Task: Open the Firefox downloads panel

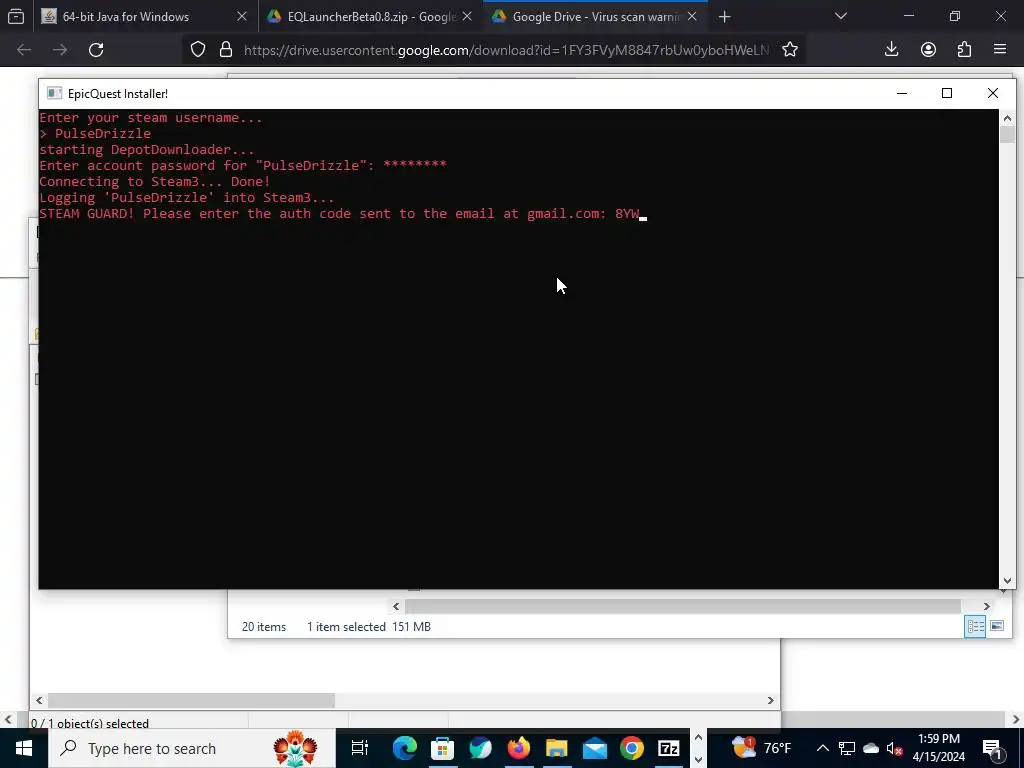Action: (x=891, y=50)
